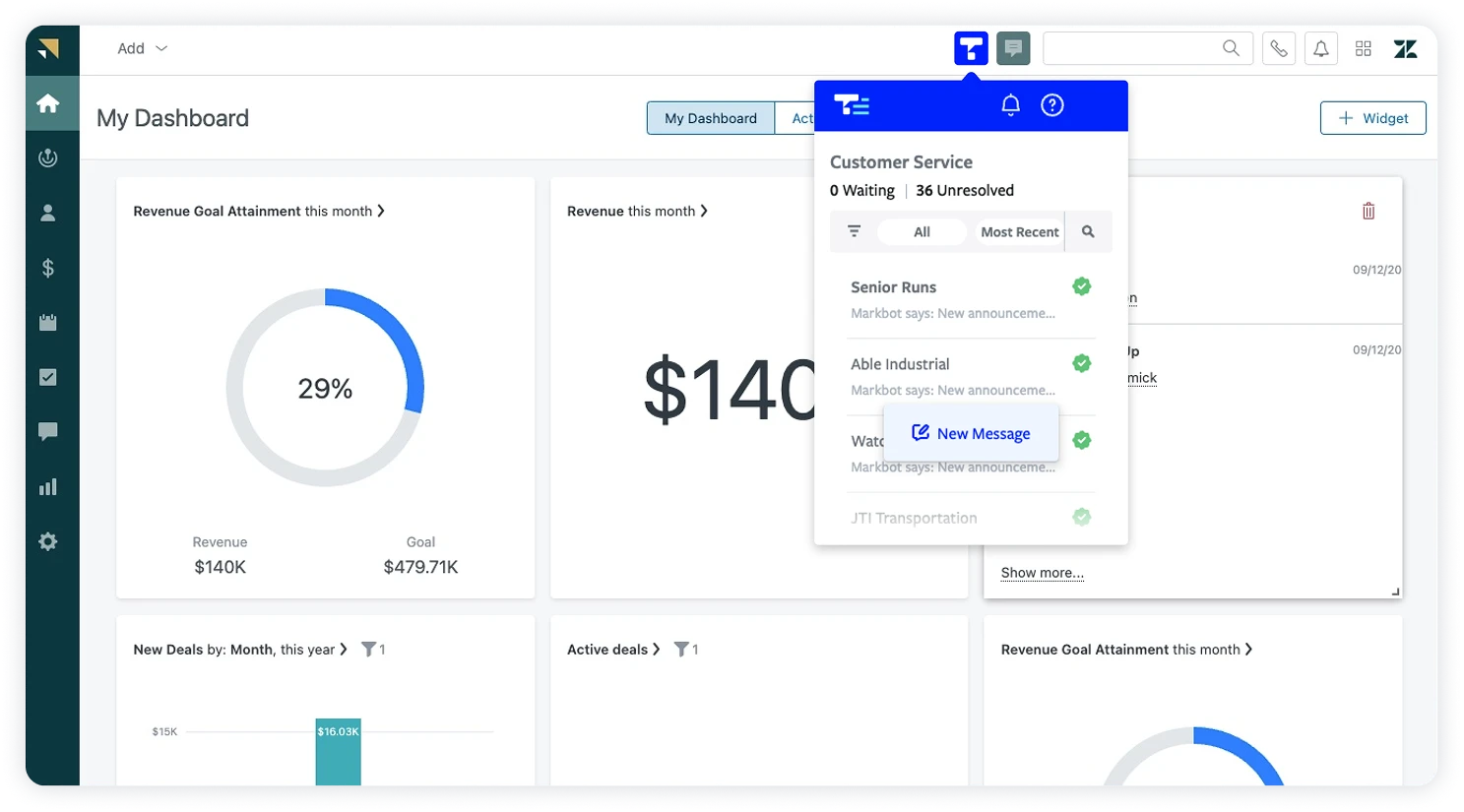The height and width of the screenshot is (812, 1464).
Task: Click green check beside New Message row
Action: click(x=1082, y=440)
